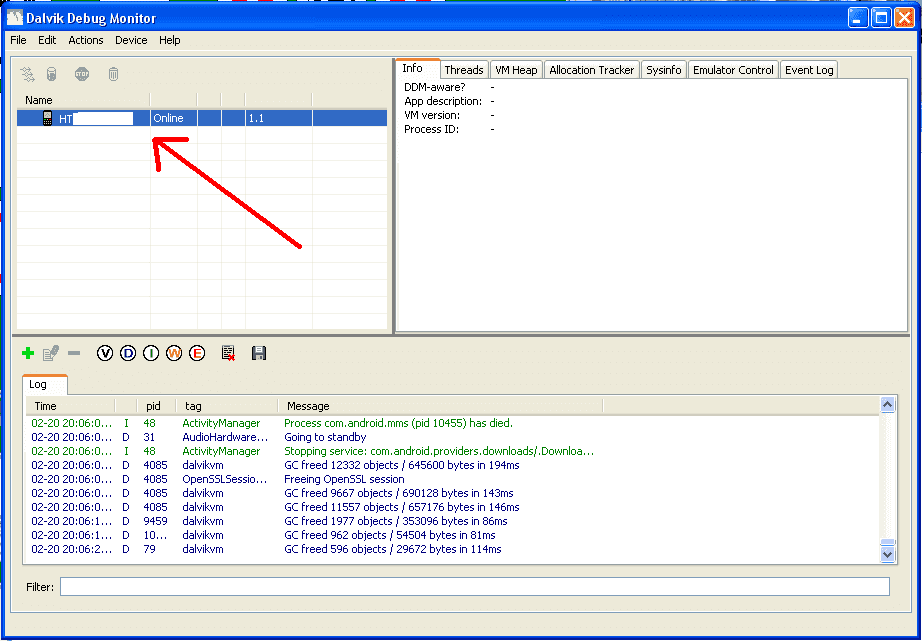Screen dimensions: 922x641
Task: Click the debug selected process icon
Action: 28,74
